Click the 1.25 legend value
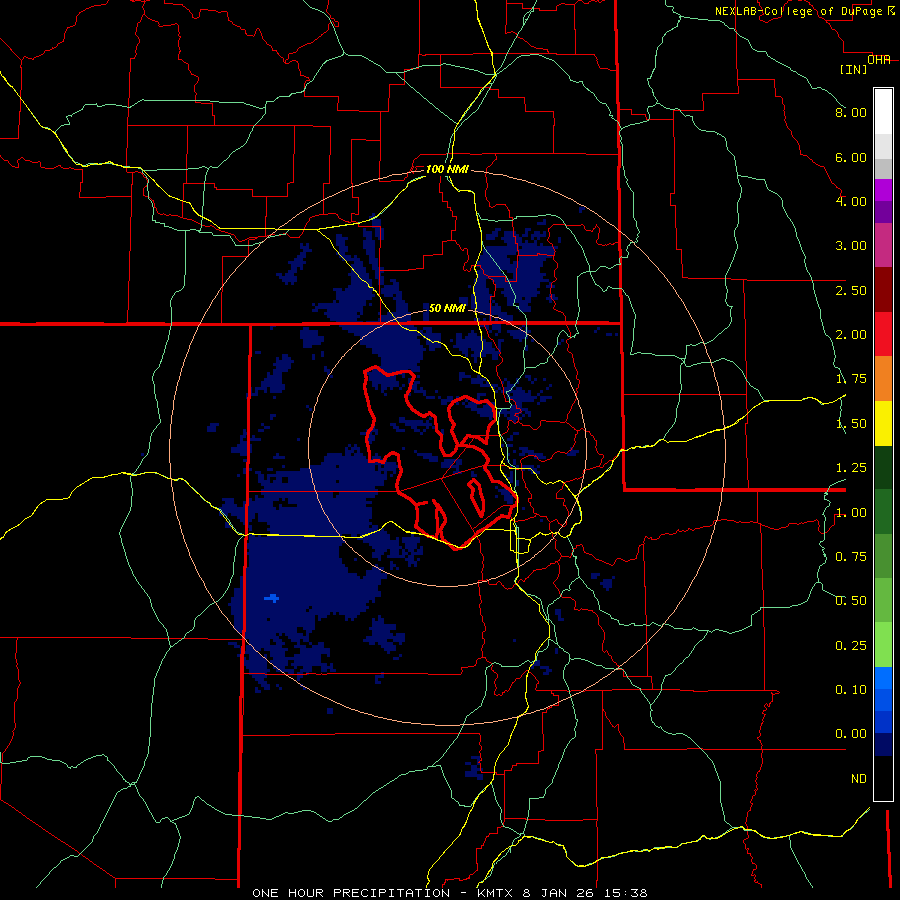 click(851, 468)
